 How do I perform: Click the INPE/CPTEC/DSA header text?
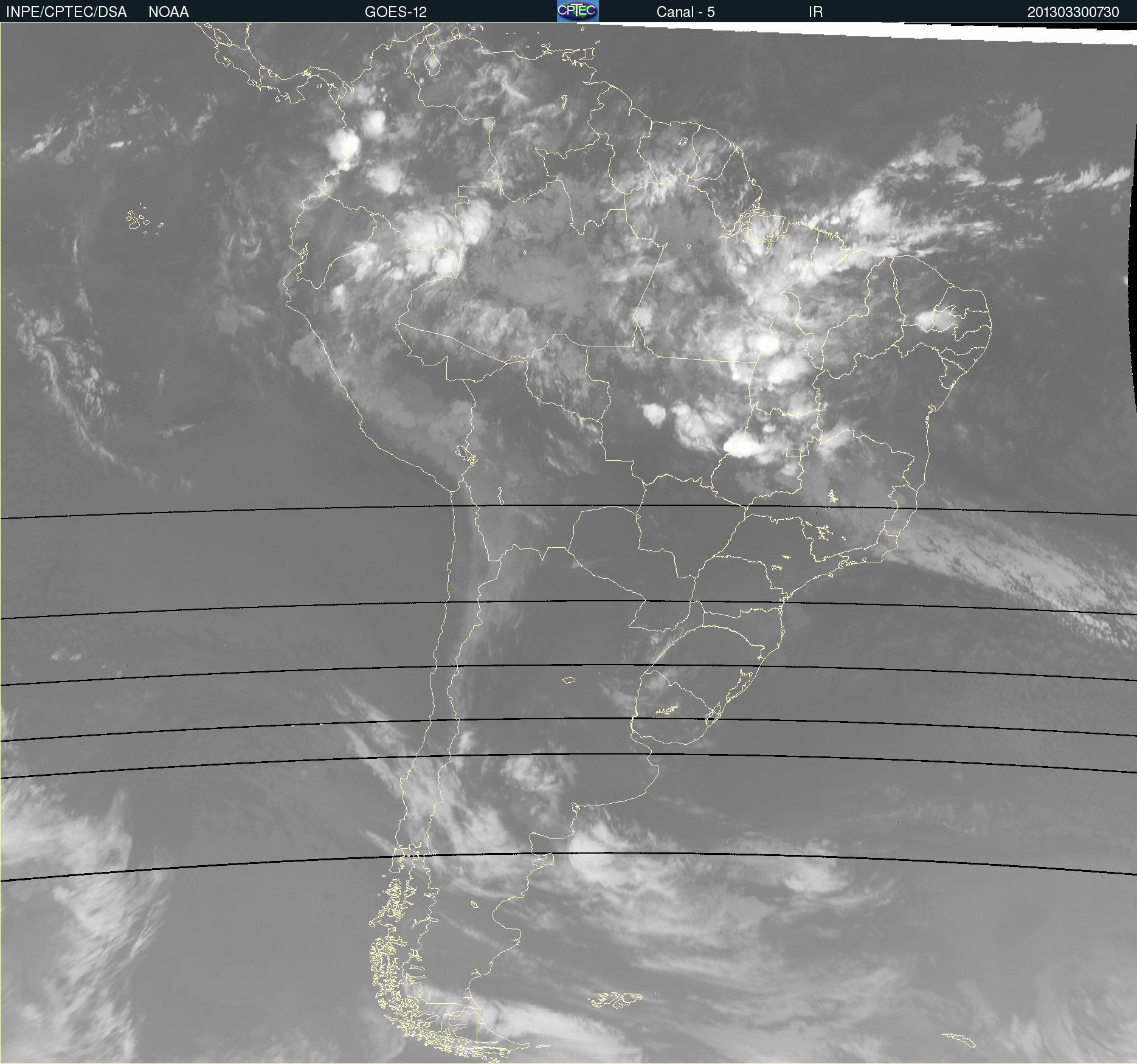pos(66,12)
